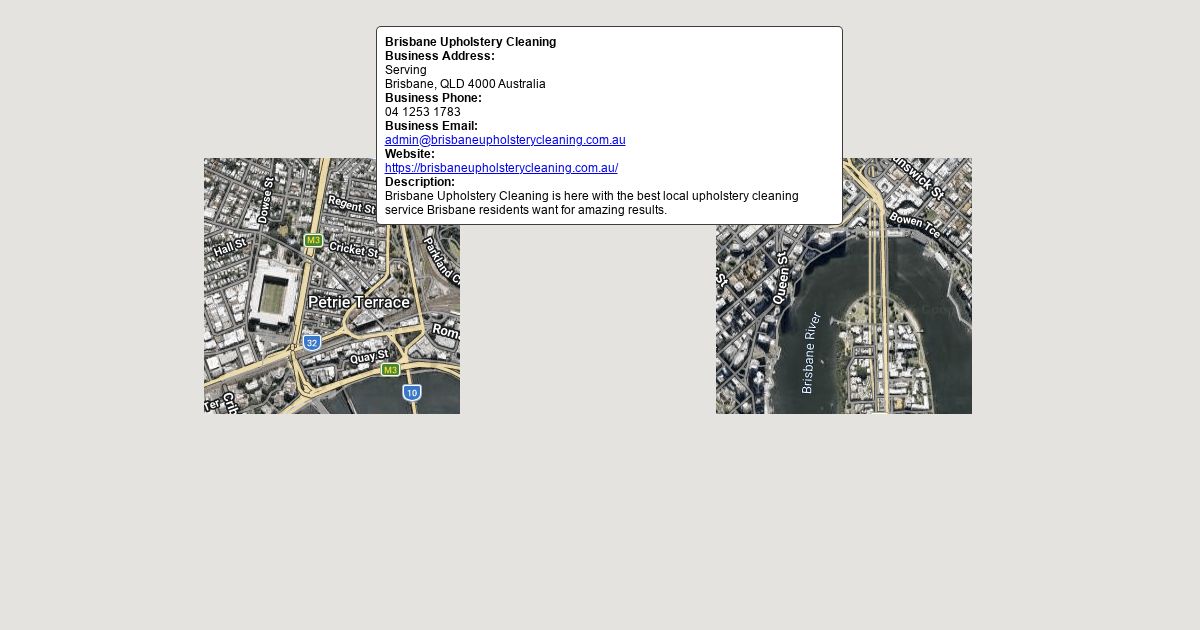Click the Quay St street label
This screenshot has width=1200, height=630.
pos(369,356)
